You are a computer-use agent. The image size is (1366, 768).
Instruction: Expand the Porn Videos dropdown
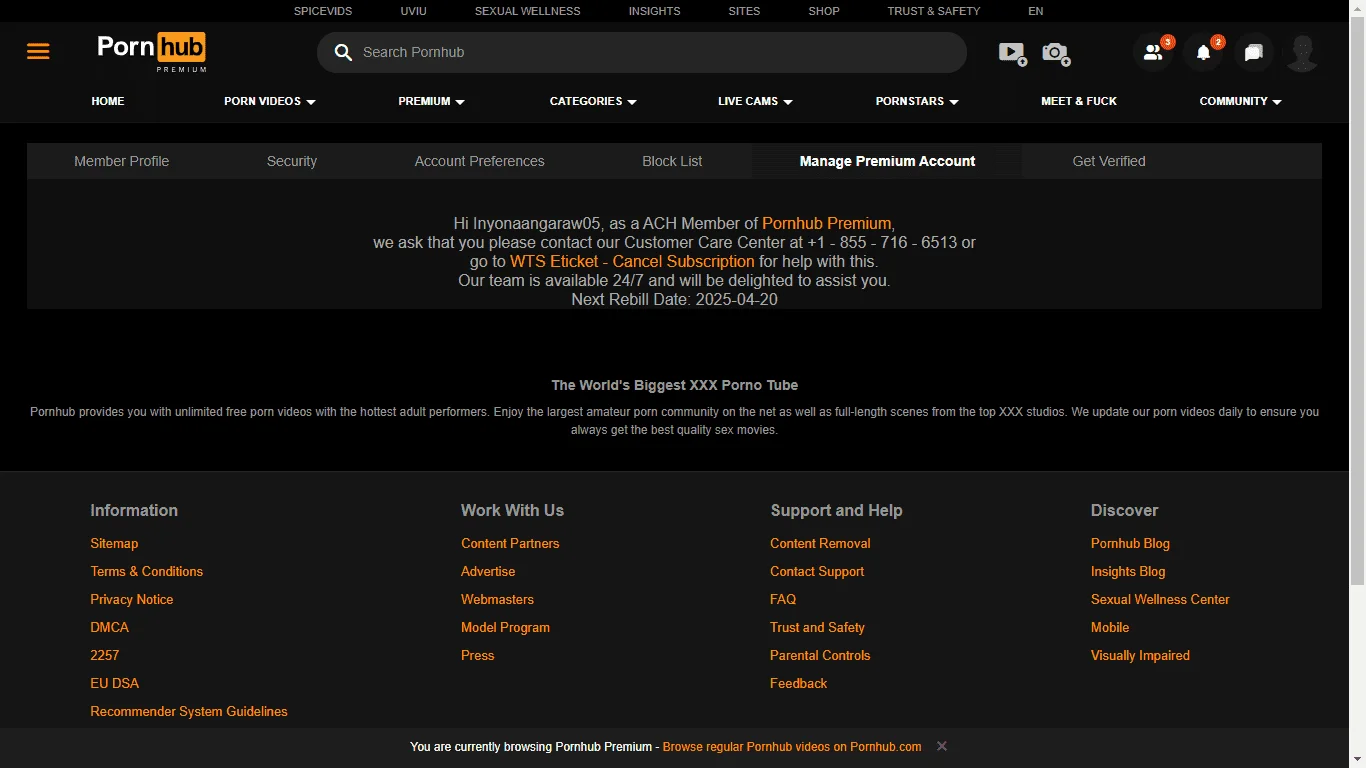coord(270,101)
